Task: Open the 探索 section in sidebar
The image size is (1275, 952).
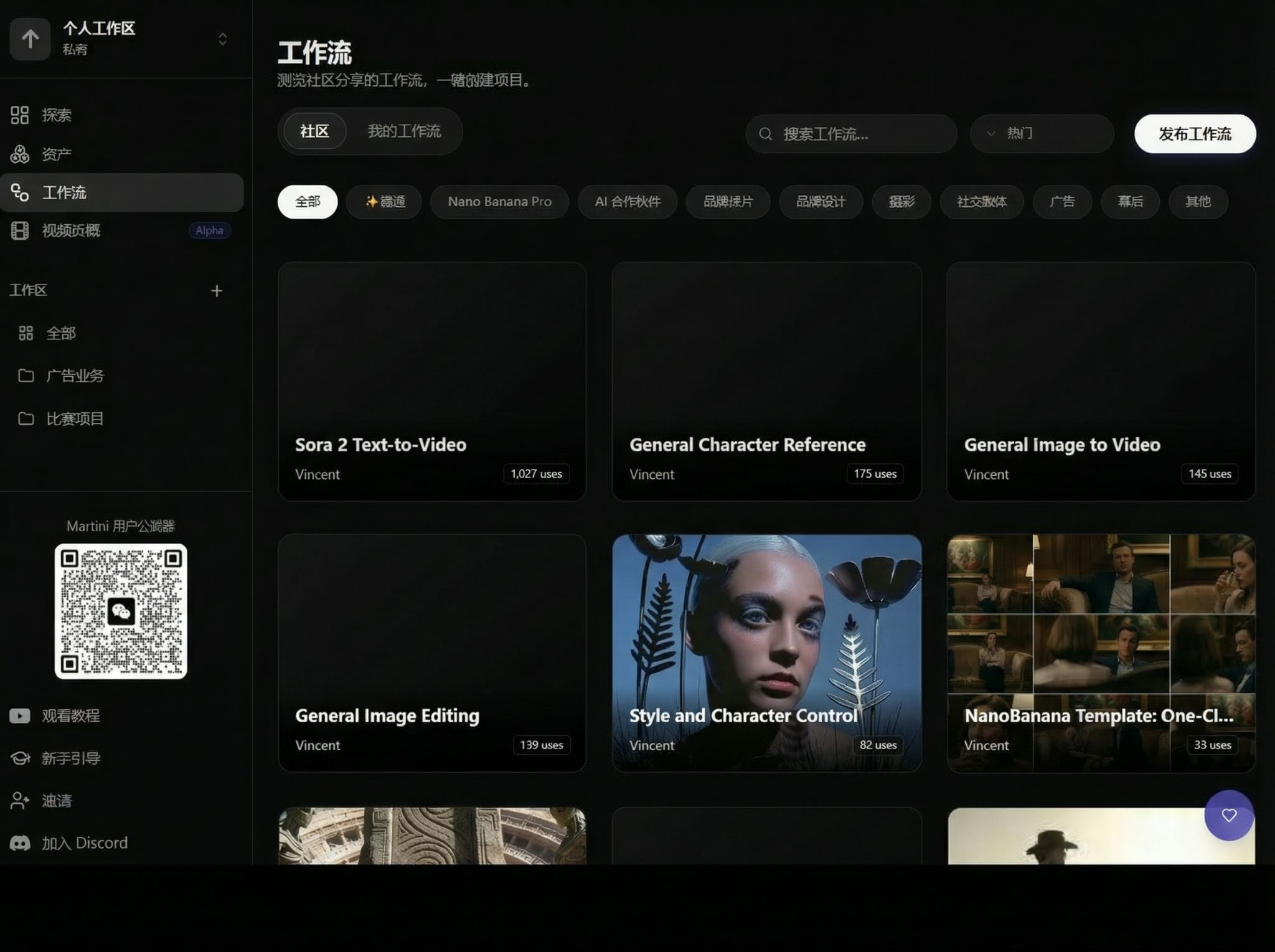Action: (x=56, y=115)
